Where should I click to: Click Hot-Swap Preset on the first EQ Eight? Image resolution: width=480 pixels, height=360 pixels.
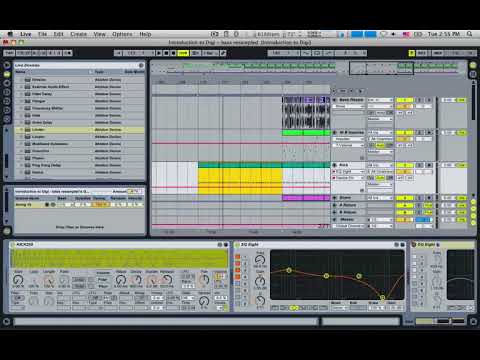pyautogui.click(x=396, y=245)
